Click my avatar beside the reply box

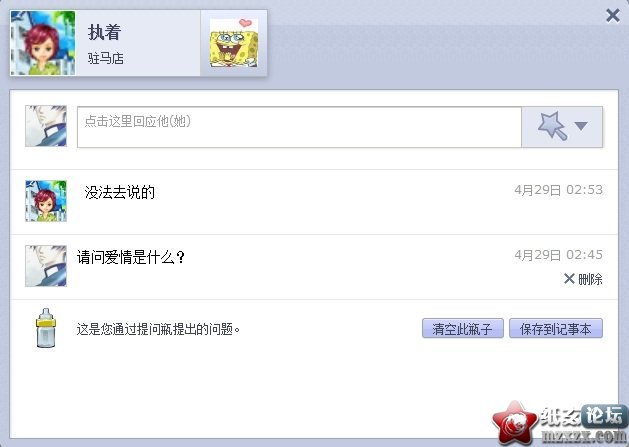click(x=46, y=126)
